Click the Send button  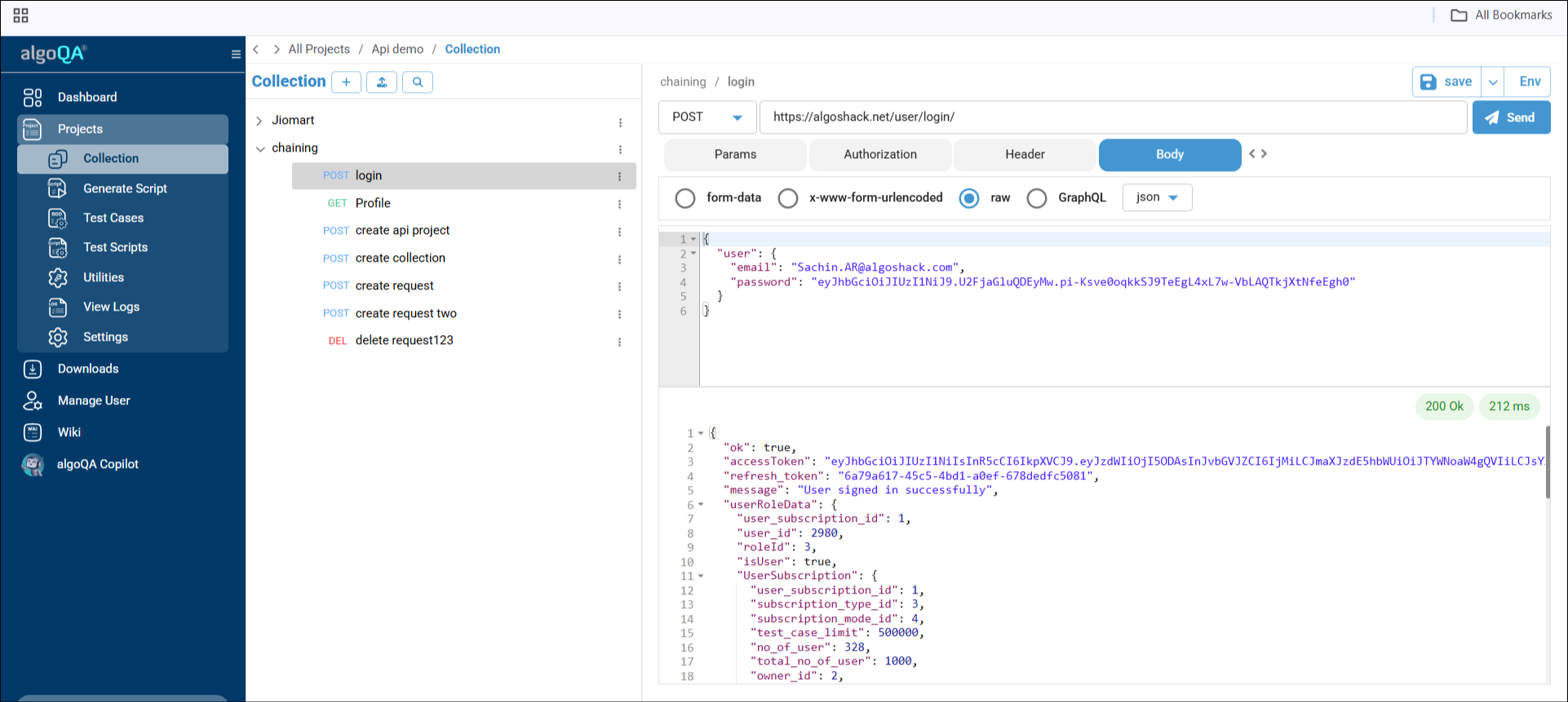(x=1511, y=117)
